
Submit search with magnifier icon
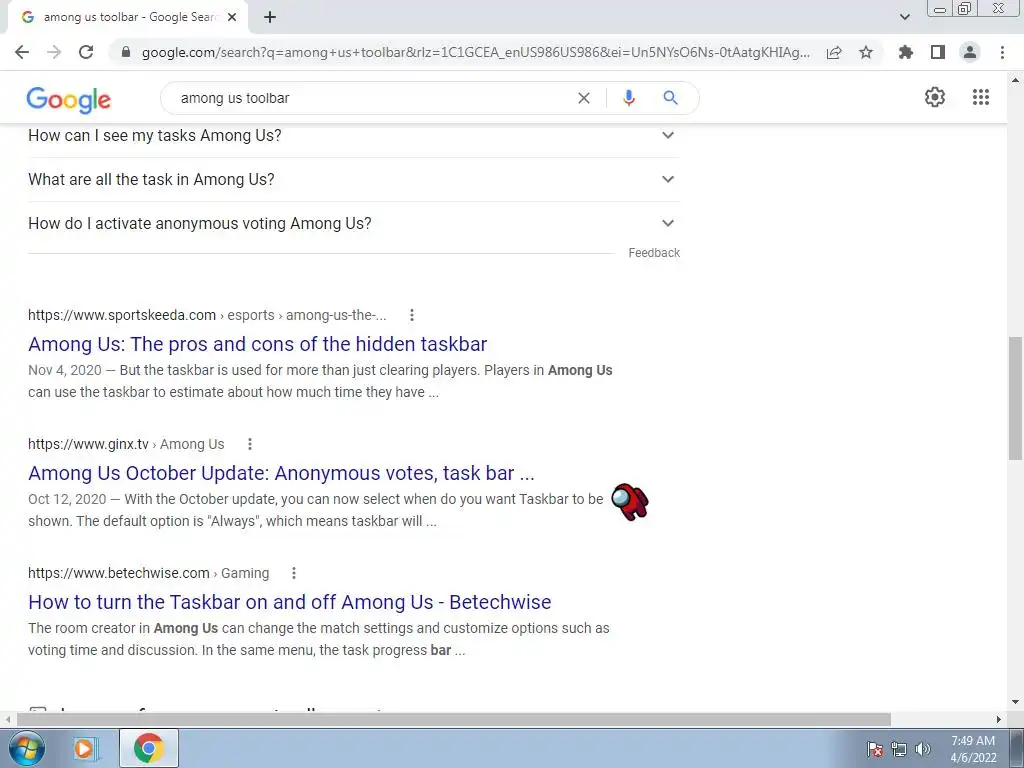[x=670, y=98]
